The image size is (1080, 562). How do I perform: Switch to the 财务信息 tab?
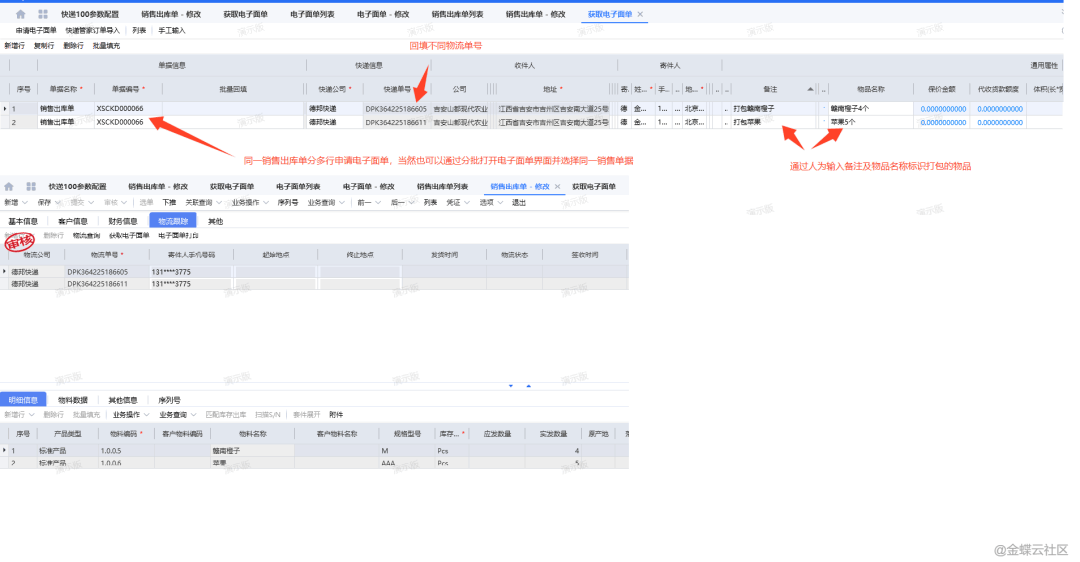pos(123,221)
